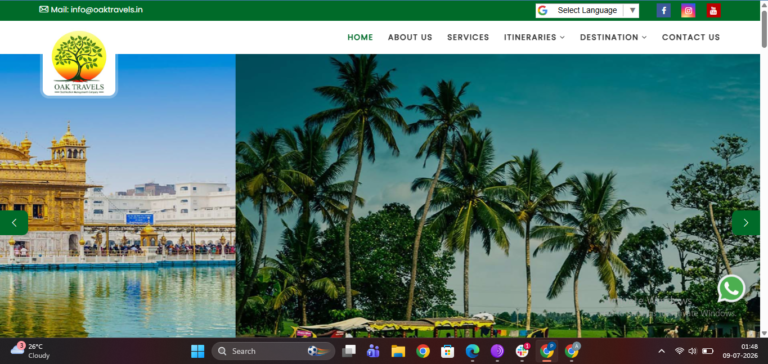Open the Facebook social icon
The height and width of the screenshot is (364, 768).
tap(663, 10)
